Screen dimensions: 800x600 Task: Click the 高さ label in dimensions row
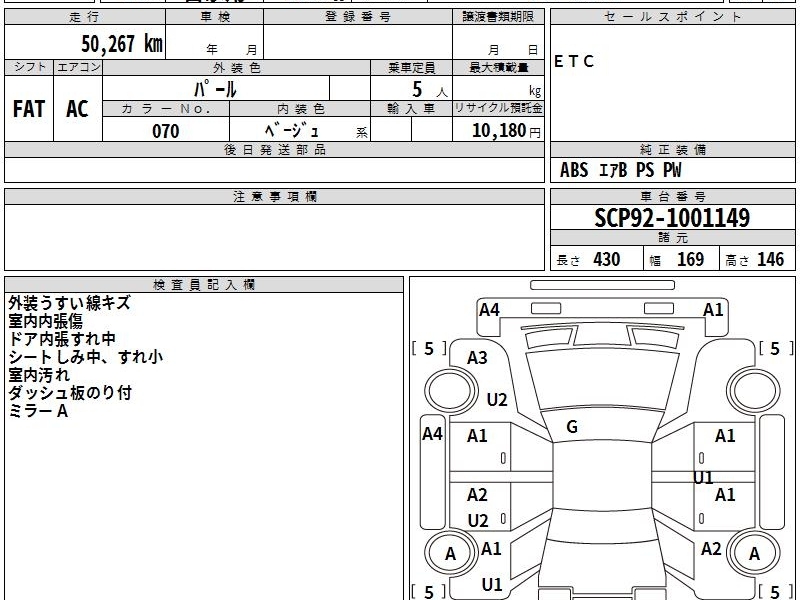[x=738, y=261]
